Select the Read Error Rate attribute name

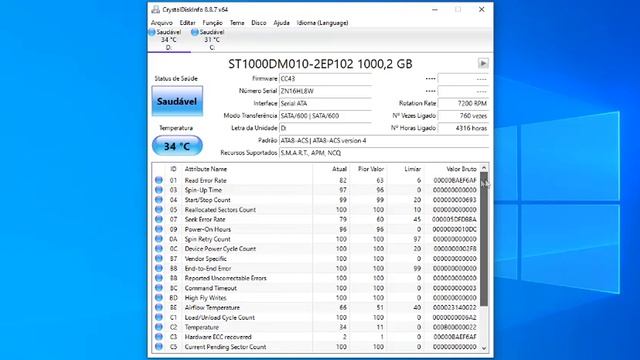(205, 180)
